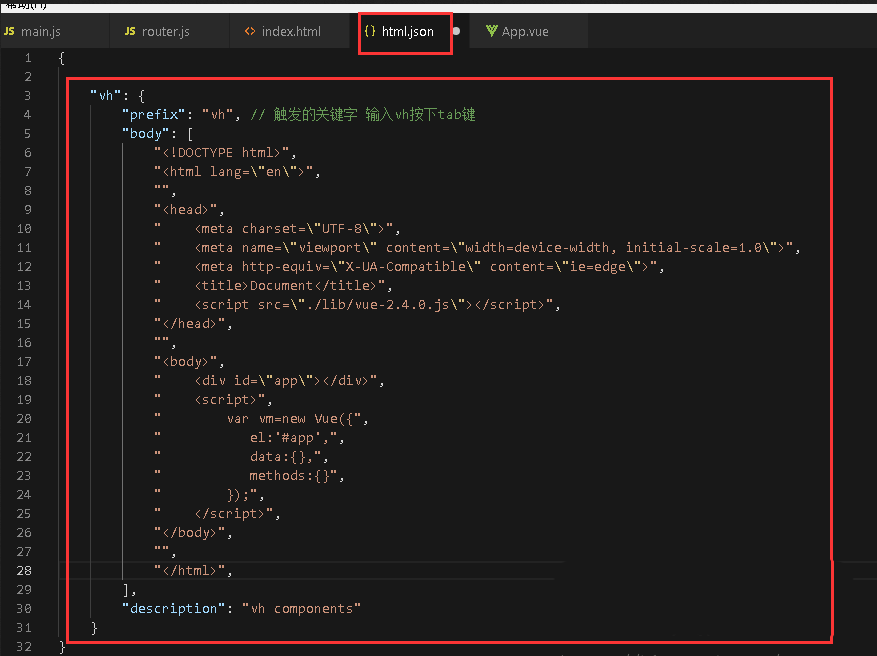Click the unsaved dot on html.json tab
Screen dimensions: 877x656
(456, 31)
